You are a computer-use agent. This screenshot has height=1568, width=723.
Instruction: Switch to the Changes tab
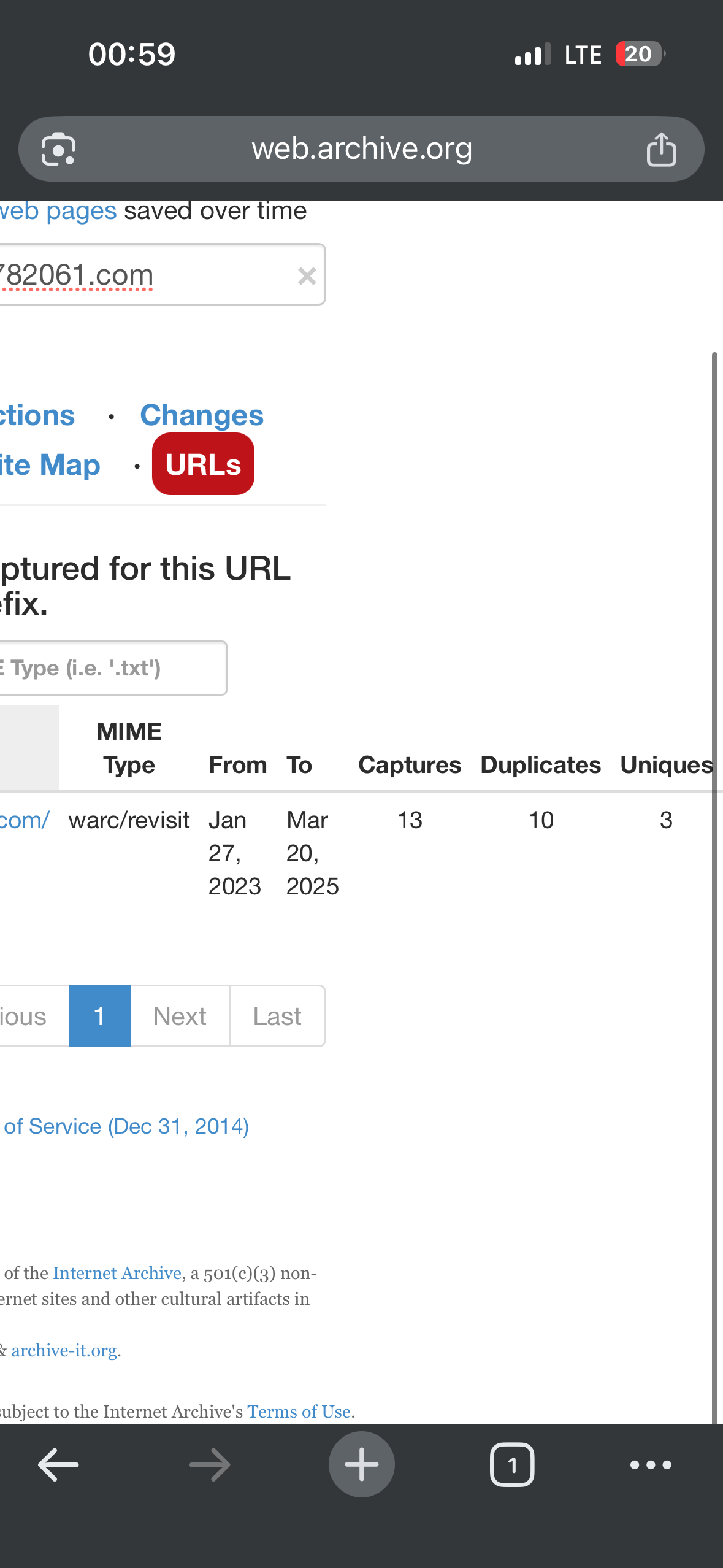coord(202,415)
